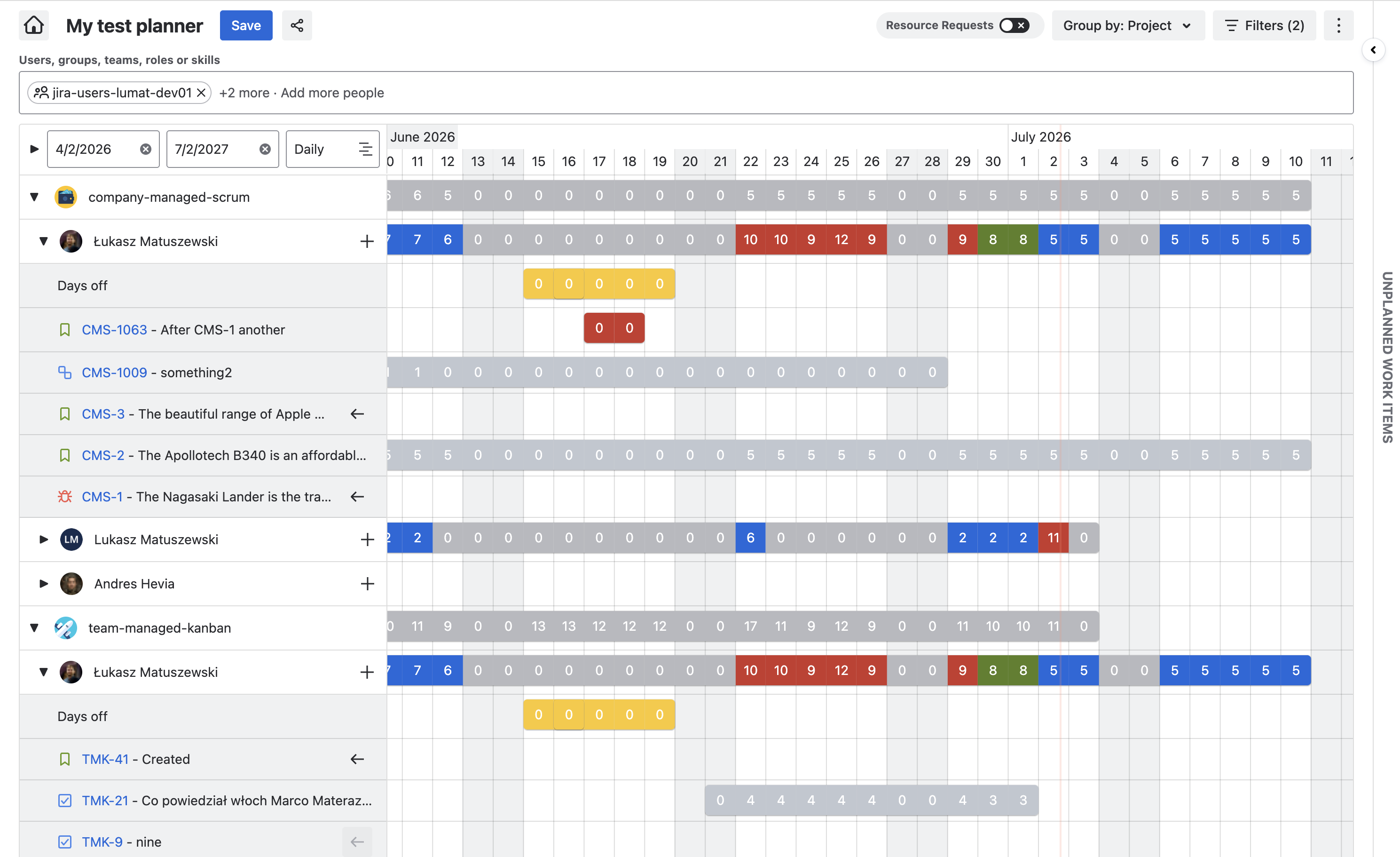Collapse the company-managed-scrum project group

(34, 197)
